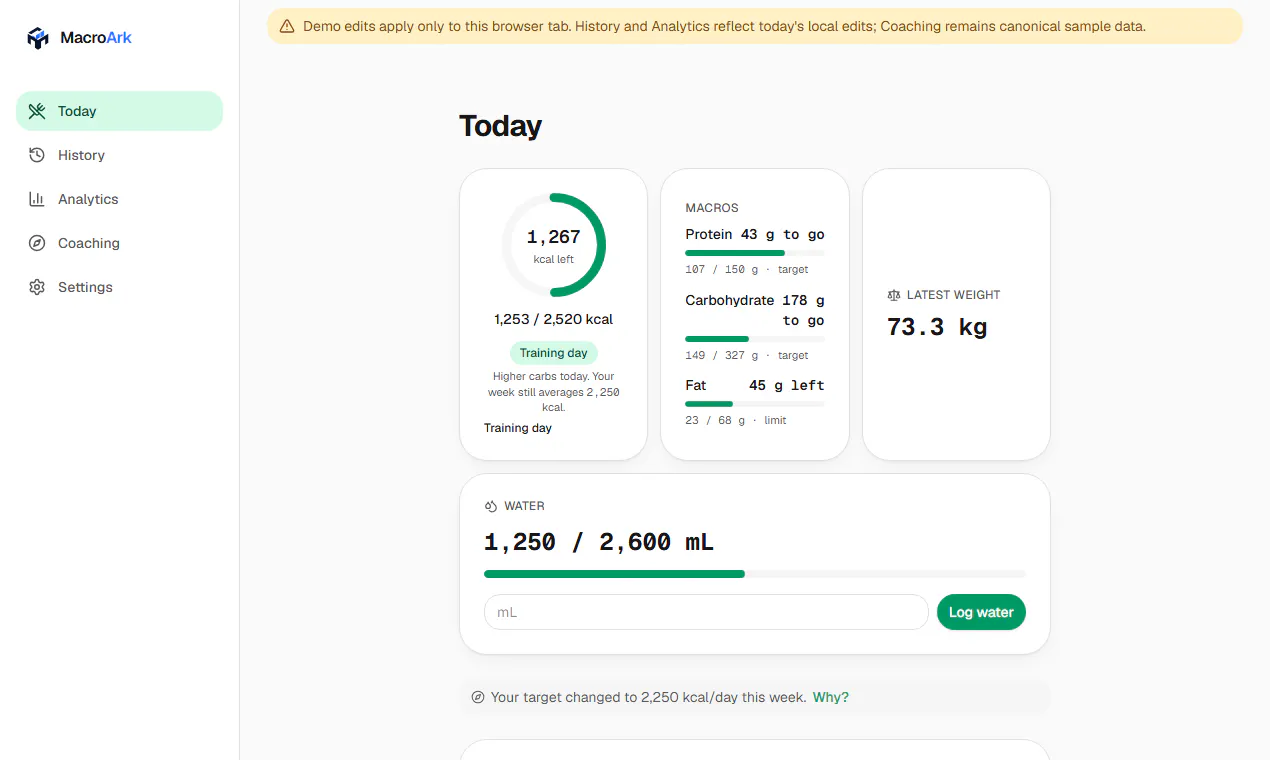Open Settings from the sidebar
The width and height of the screenshot is (1270, 760).
tap(119, 287)
